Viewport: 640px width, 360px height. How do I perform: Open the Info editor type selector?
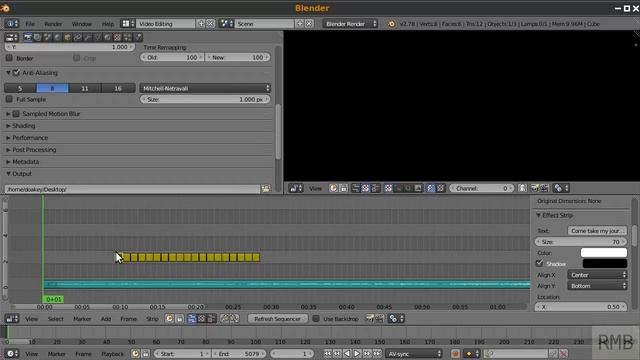[x=11, y=24]
